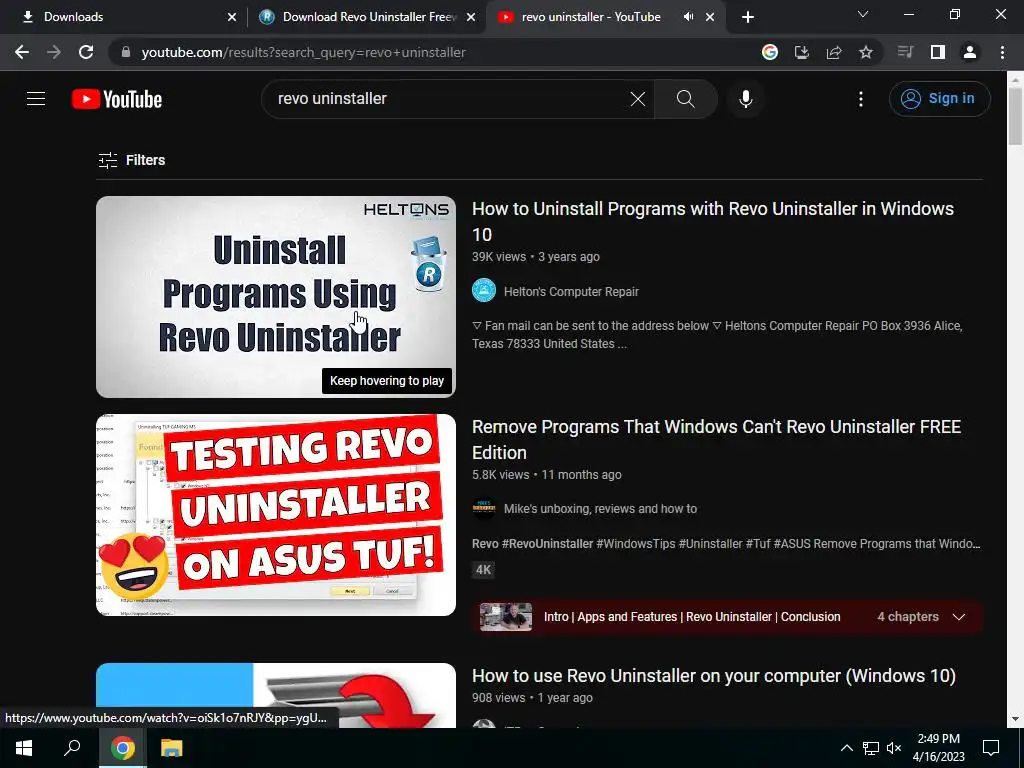Share this page using the share icon
Viewport: 1024px width, 768px height.
[834, 52]
